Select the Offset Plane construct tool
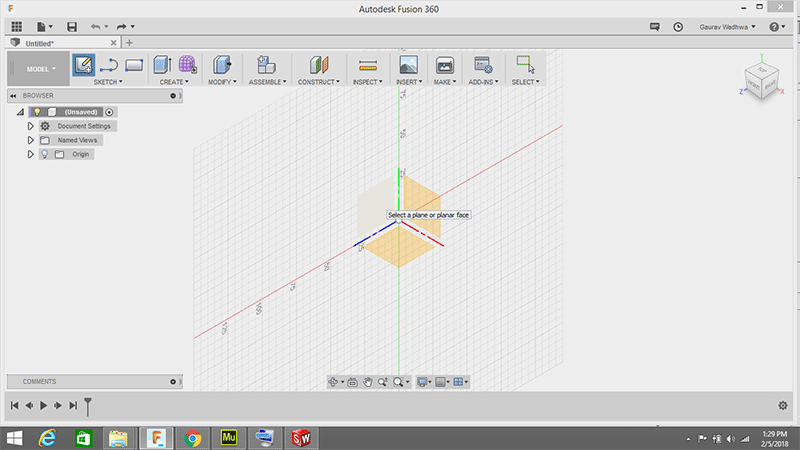The width and height of the screenshot is (800, 450). (319, 65)
